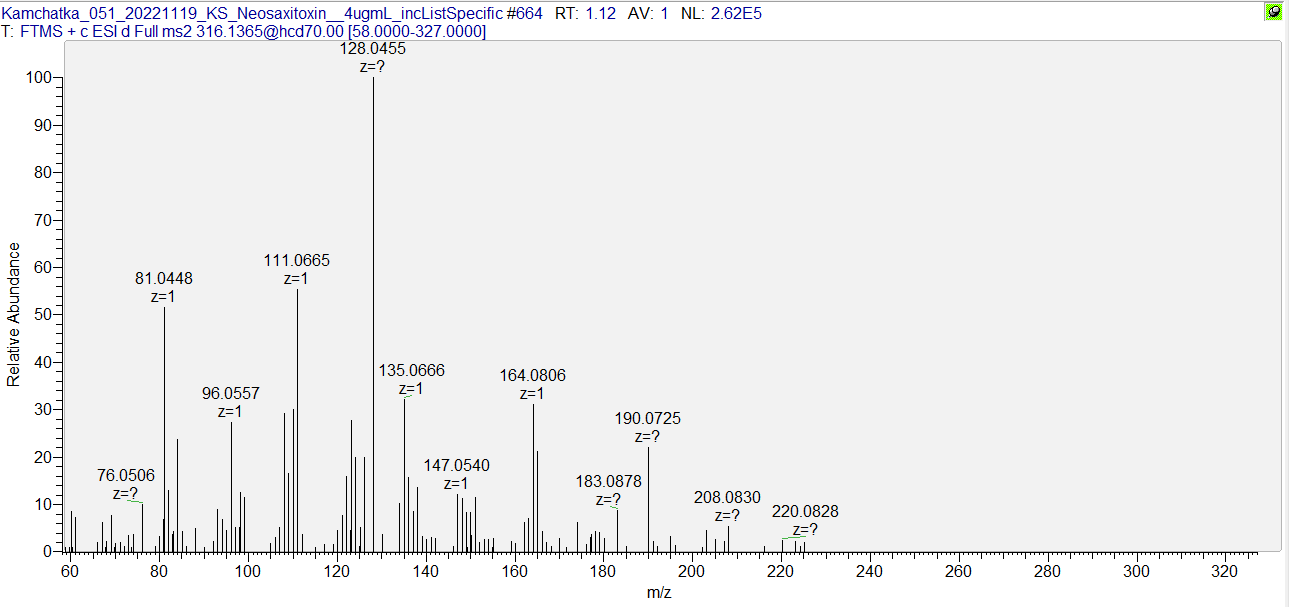
Task: Click the 76.0506 peak label
Action: click(126, 475)
